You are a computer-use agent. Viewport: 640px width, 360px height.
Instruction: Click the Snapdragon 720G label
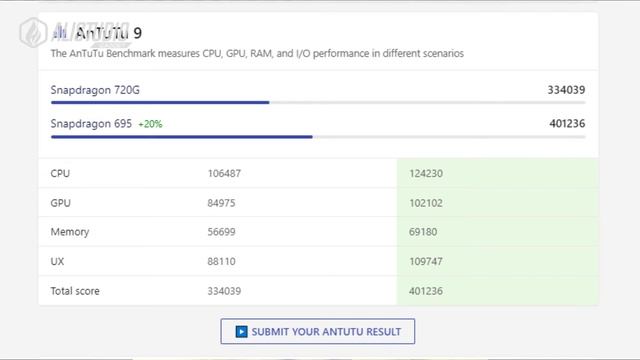(95, 90)
